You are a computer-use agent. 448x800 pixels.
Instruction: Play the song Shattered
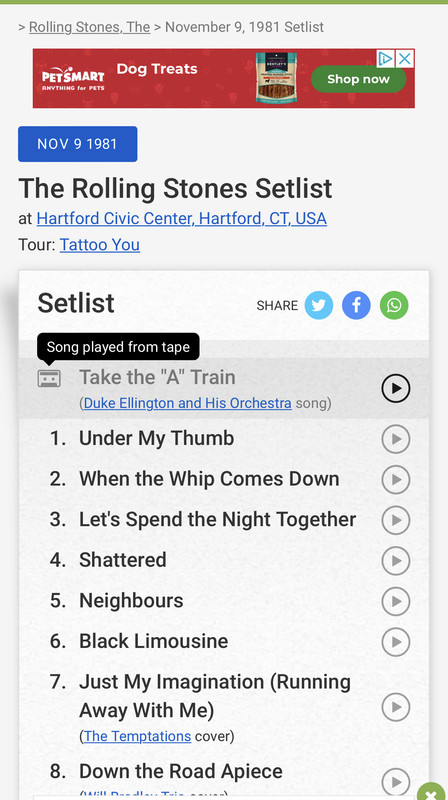tap(396, 561)
